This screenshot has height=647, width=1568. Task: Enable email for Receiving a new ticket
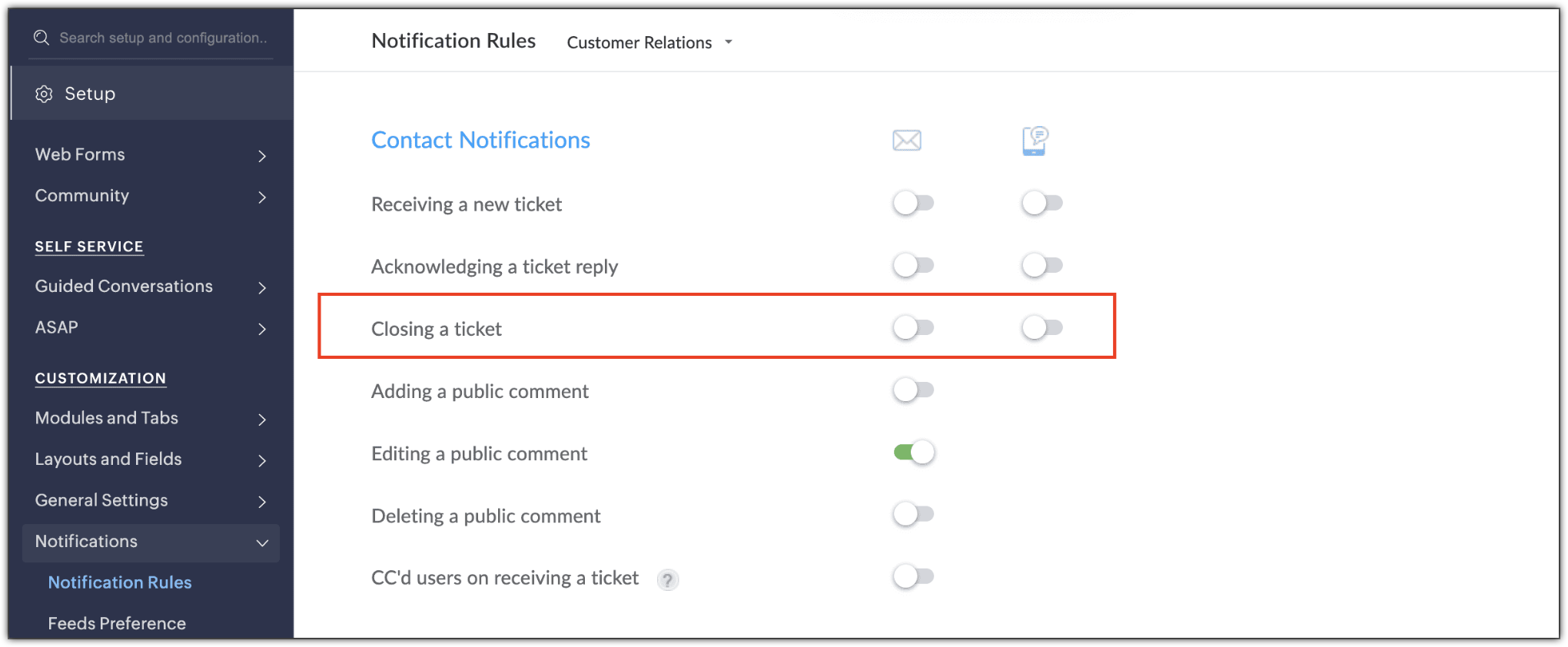[x=913, y=204]
